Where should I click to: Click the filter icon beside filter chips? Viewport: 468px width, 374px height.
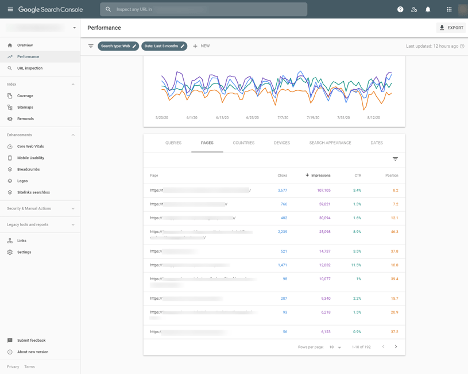point(91,46)
